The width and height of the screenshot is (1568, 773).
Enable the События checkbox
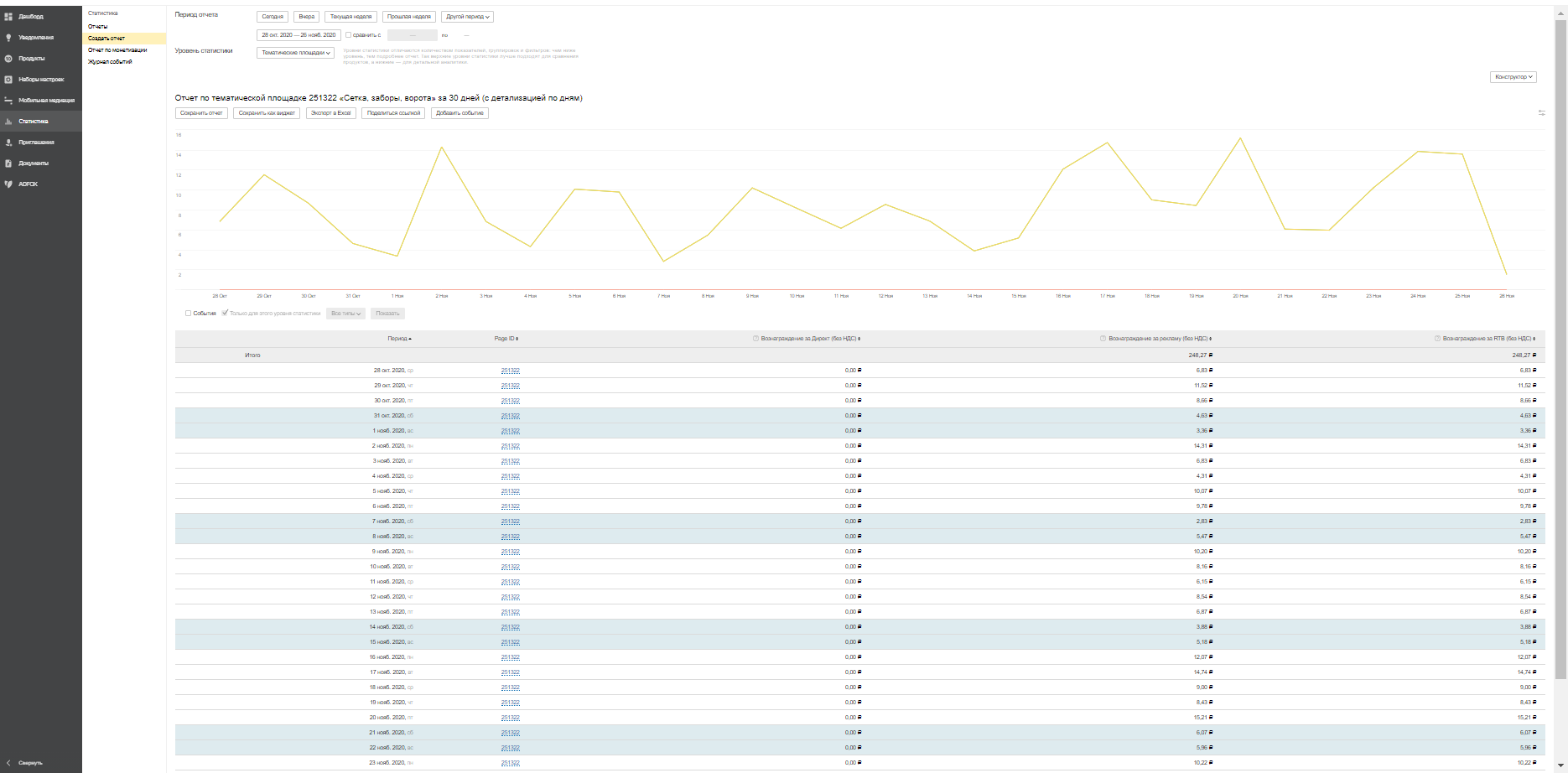pos(189,314)
